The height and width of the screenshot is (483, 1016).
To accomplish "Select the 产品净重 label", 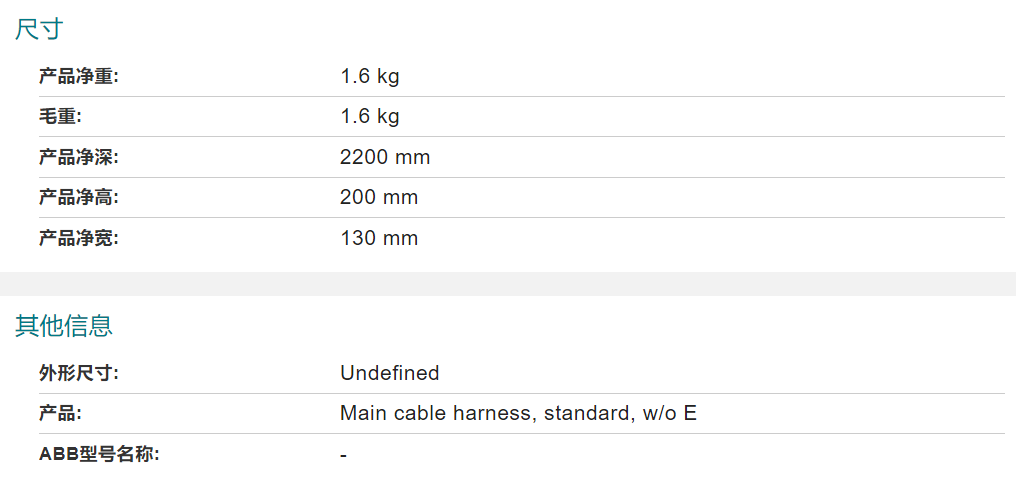I will click(79, 77).
